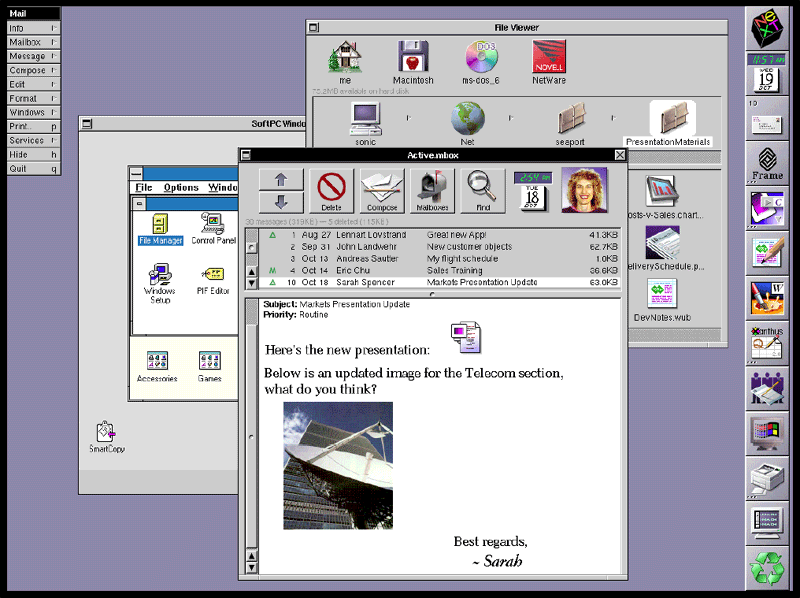Select the NetWare icon in File Viewer
800x598 pixels.
point(549,62)
